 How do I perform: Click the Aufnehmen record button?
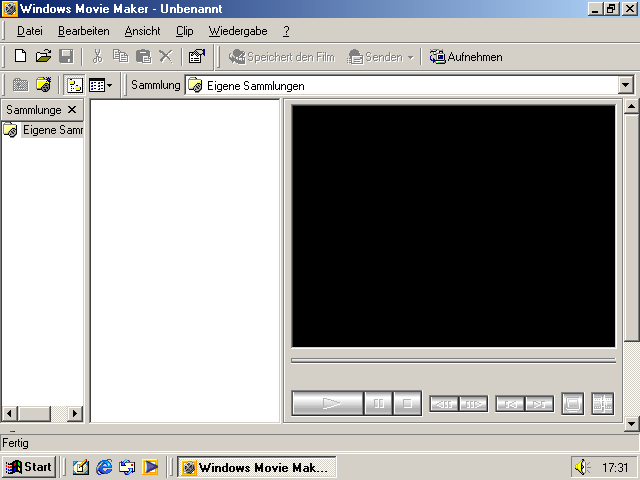click(x=466, y=57)
